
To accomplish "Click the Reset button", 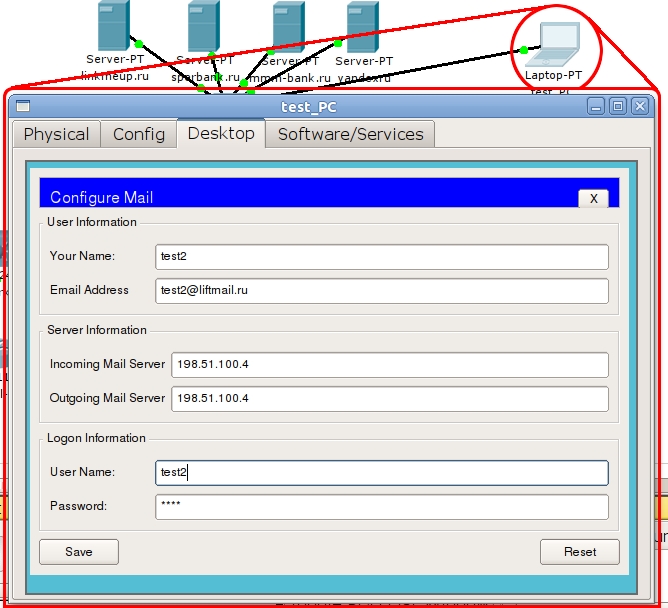I will tap(579, 552).
